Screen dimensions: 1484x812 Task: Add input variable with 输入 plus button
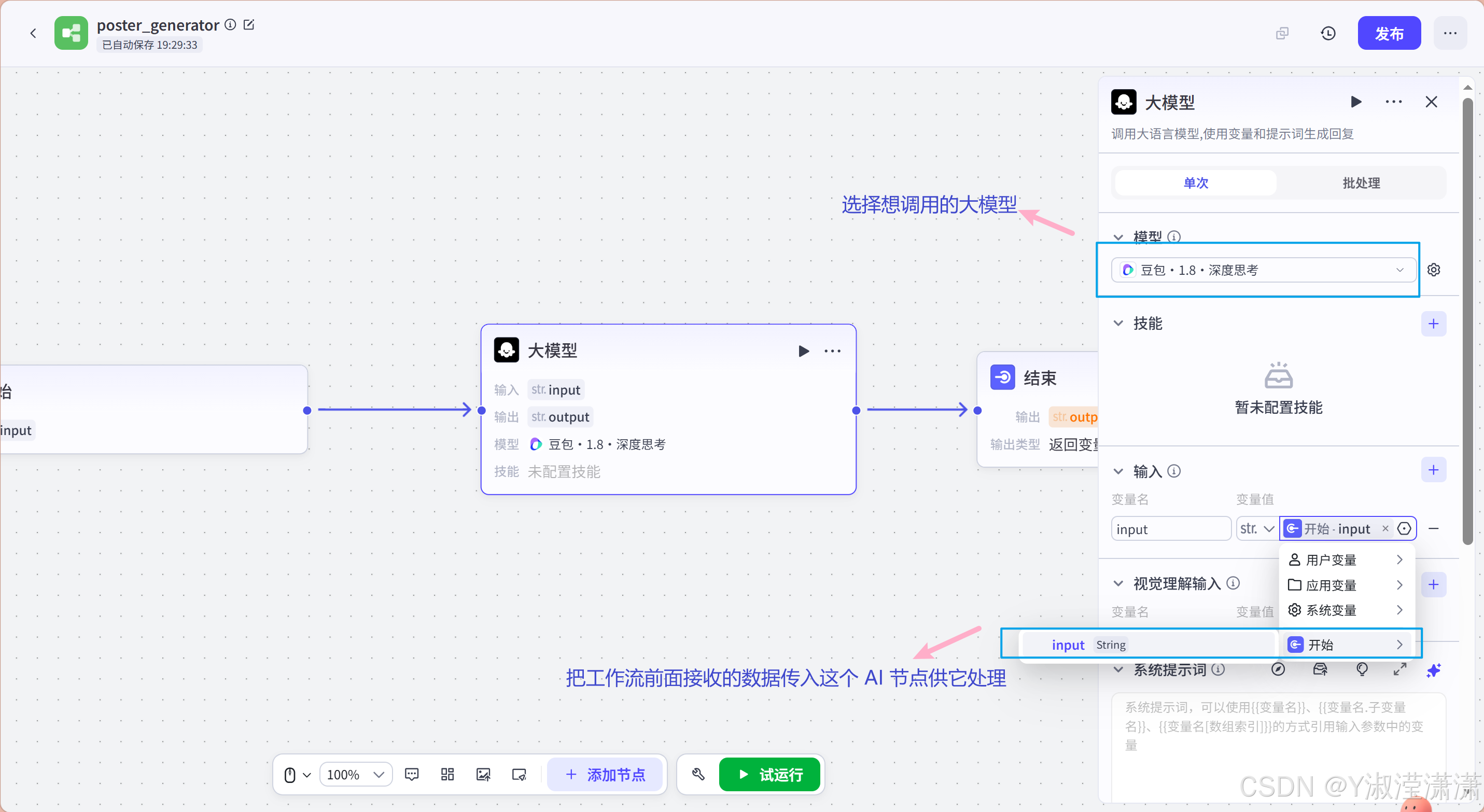click(x=1433, y=470)
